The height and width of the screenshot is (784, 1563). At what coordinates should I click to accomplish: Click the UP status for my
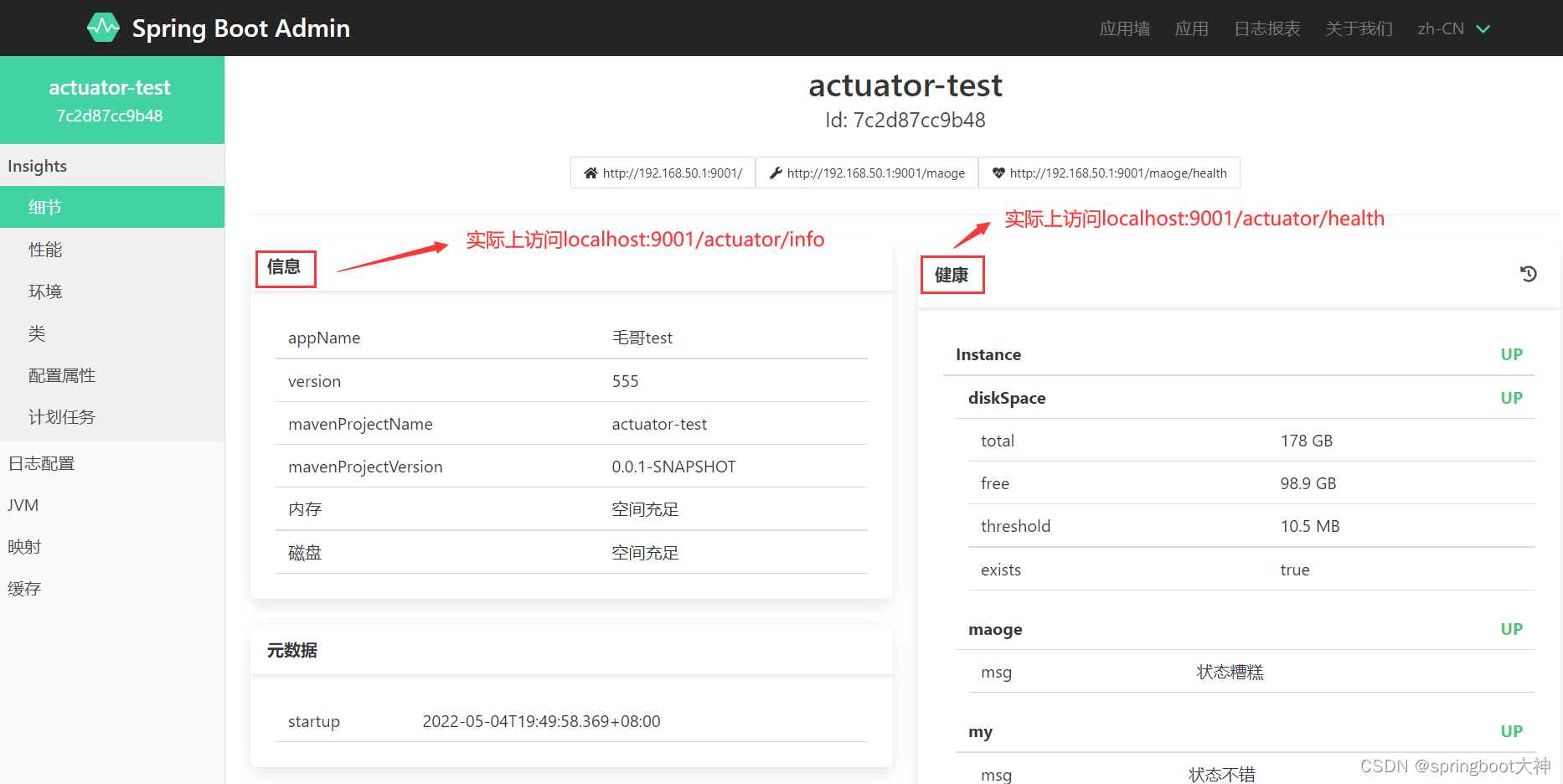tap(1511, 731)
